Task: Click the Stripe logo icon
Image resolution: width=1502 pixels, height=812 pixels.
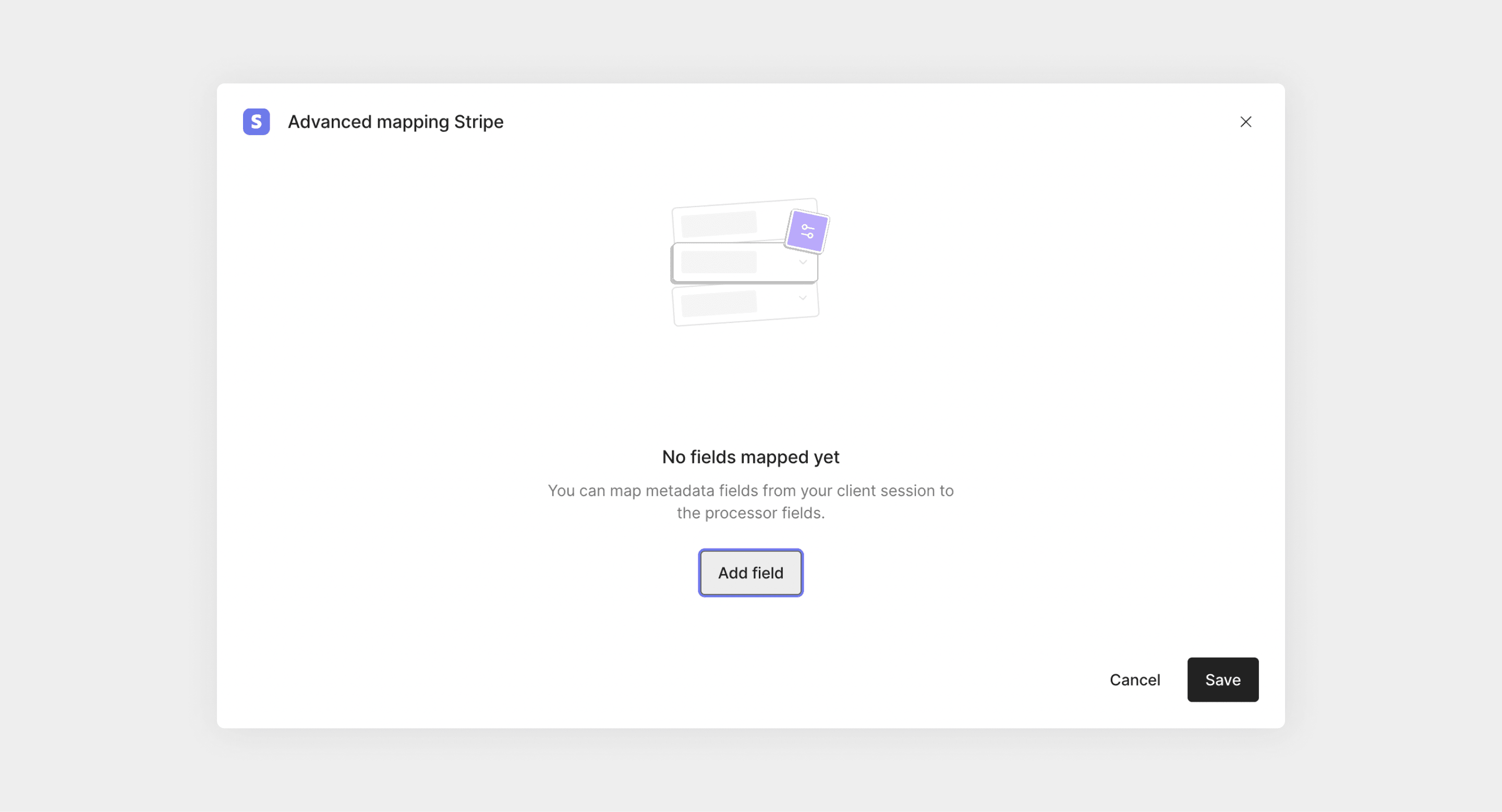Action: 256,121
